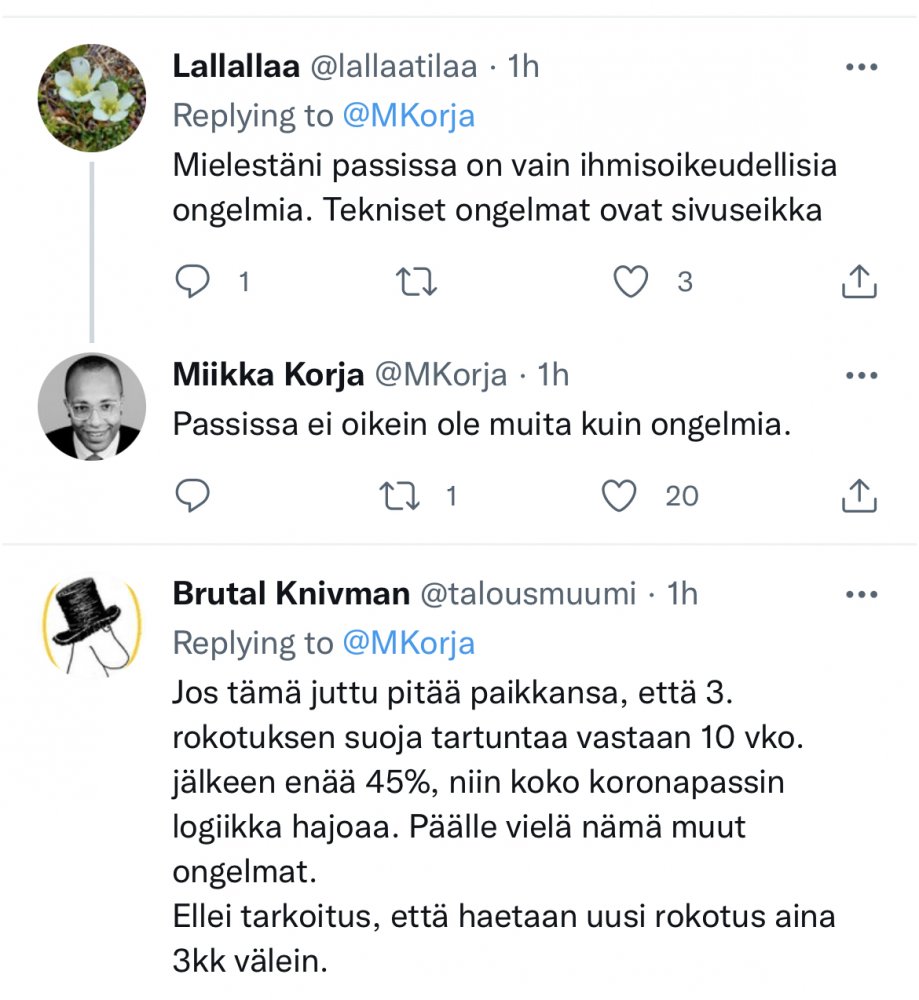Image resolution: width=919 pixels, height=1000 pixels.
Task: Open more options on Lallallaa's tweet
Action: (861, 67)
